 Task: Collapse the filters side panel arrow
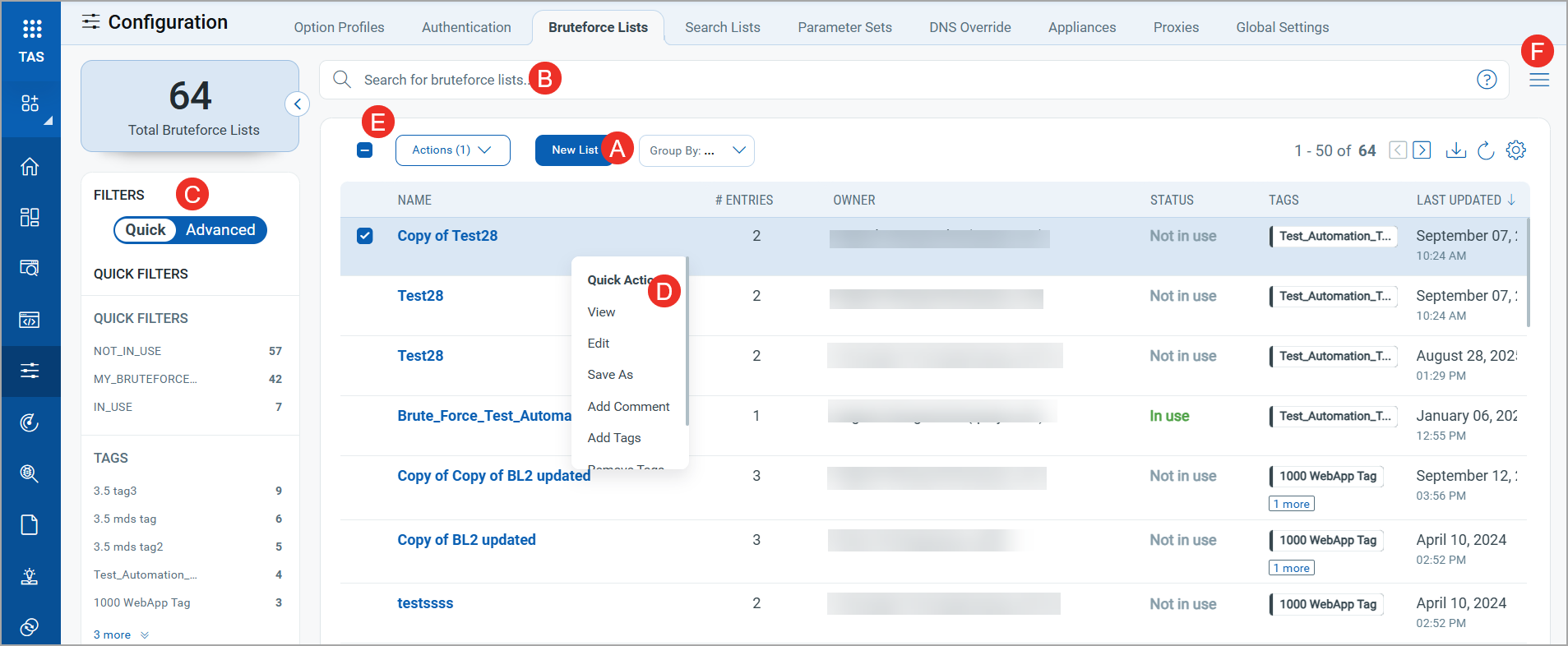pyautogui.click(x=297, y=104)
